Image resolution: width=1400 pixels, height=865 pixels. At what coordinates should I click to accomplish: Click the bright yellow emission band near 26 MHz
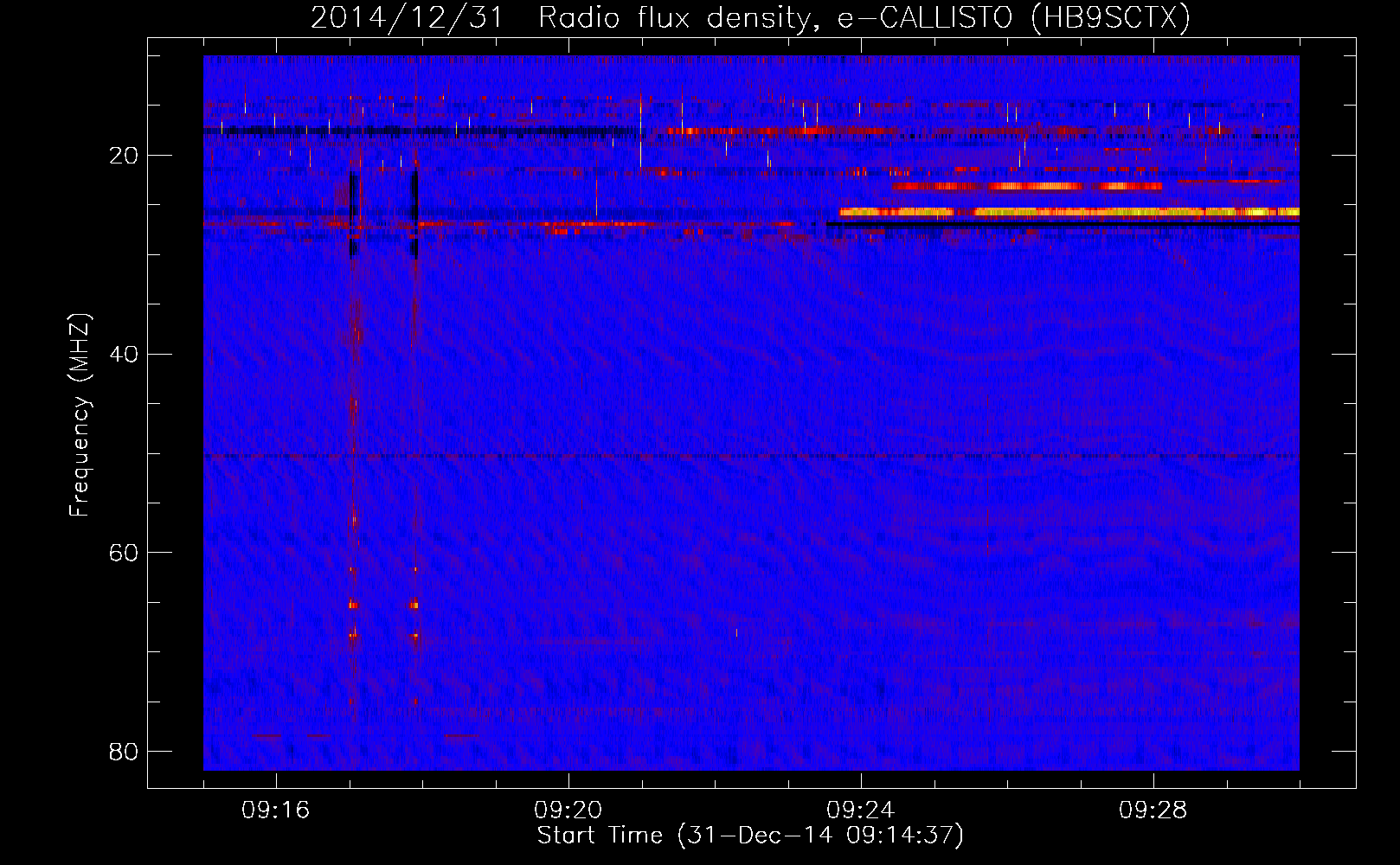pyautogui.click(x=1069, y=212)
